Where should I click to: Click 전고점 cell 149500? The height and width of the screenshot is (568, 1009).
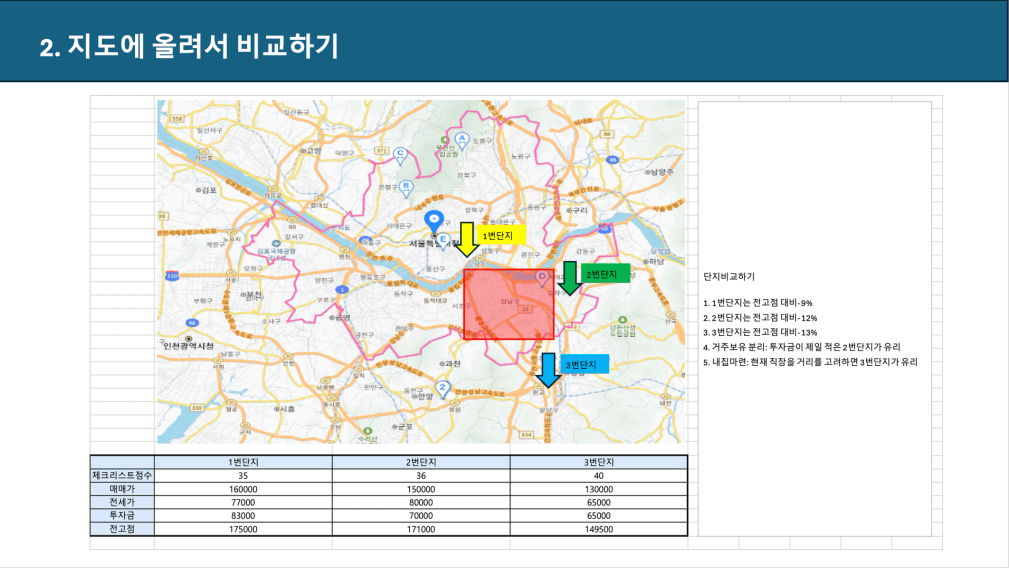(x=598, y=529)
